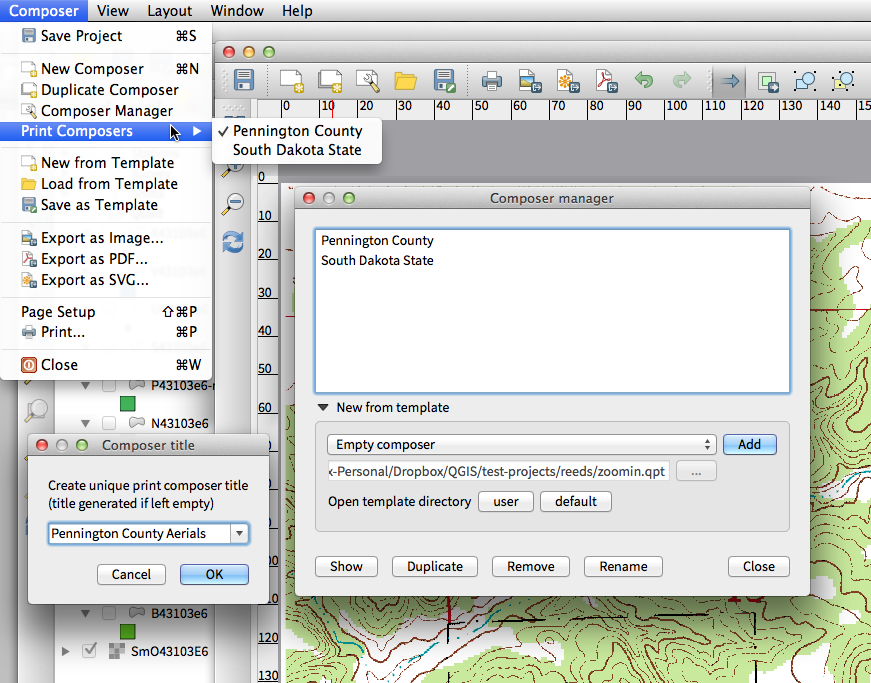
Task: Check the P43103e6 layer checkbox
Action: coord(109,385)
